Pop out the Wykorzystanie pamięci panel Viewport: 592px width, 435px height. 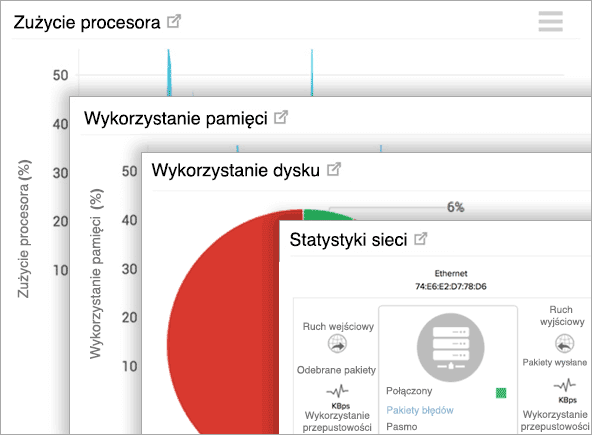281,117
